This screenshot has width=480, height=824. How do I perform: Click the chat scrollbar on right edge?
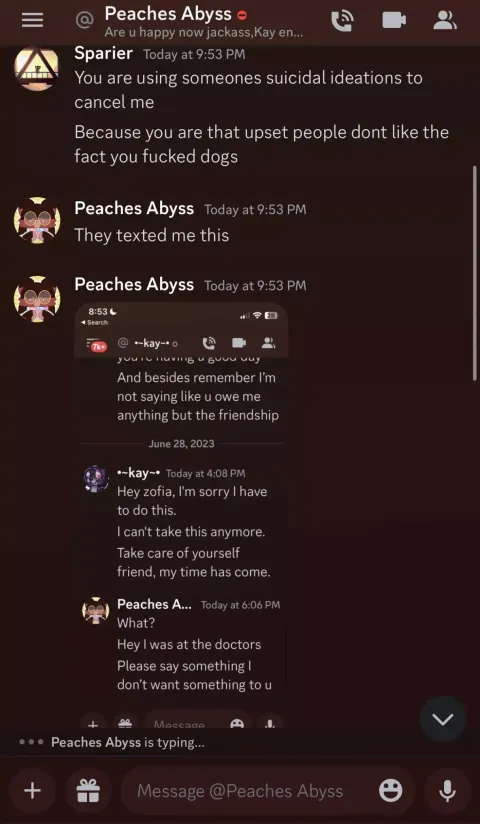[475, 273]
